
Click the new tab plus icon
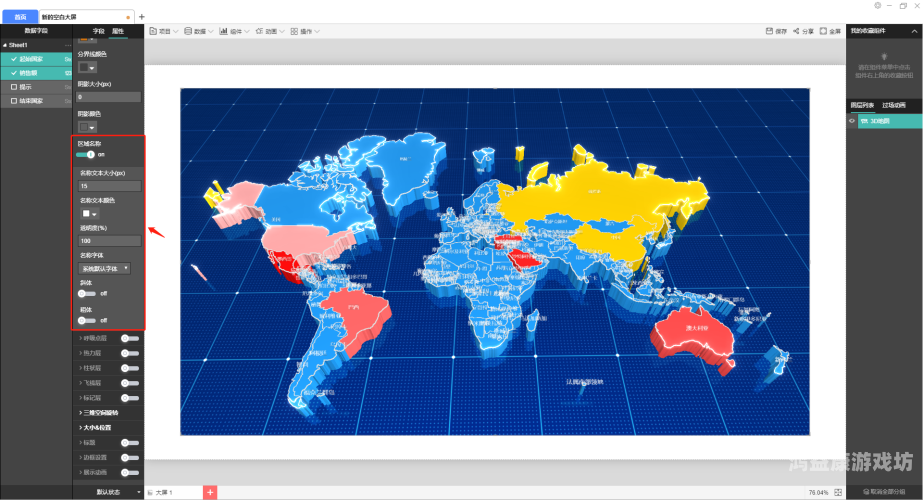141,17
